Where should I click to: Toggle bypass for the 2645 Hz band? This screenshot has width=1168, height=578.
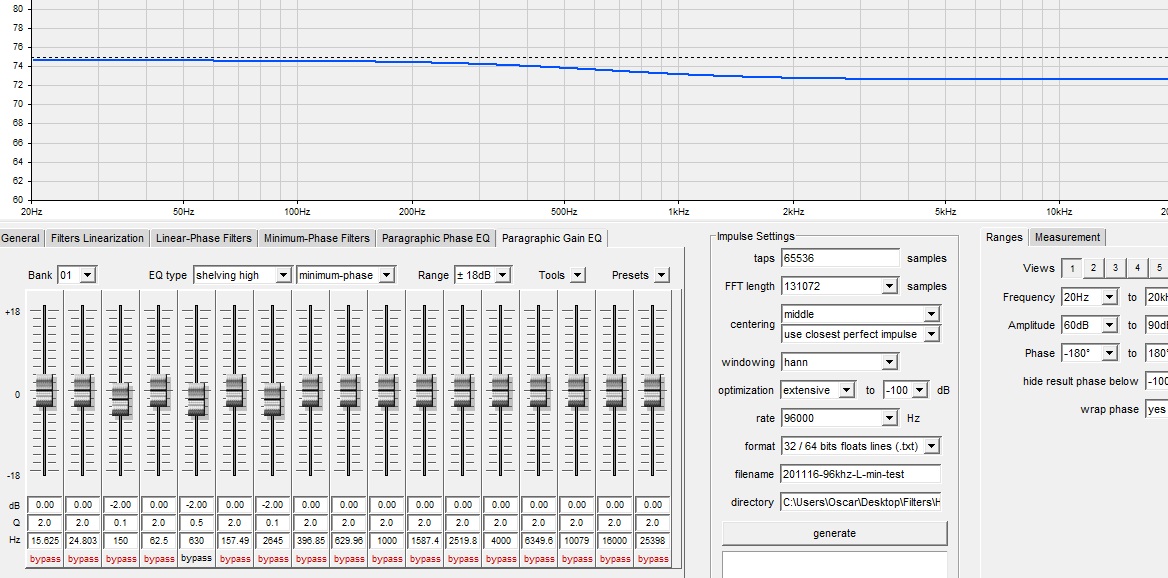(273, 559)
